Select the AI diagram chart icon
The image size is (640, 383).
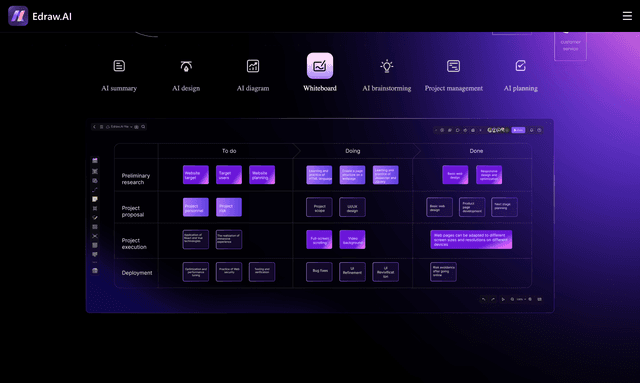tap(253, 66)
